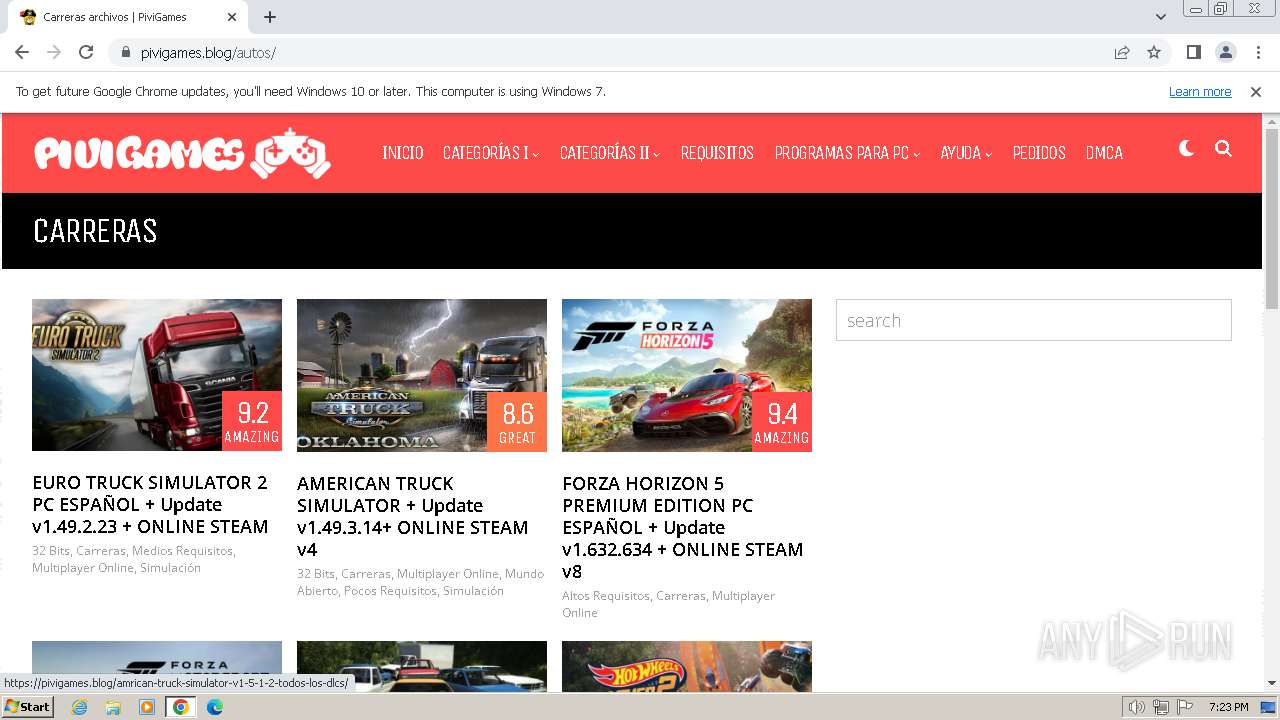The width and height of the screenshot is (1280, 720).
Task: Toggle browser side panel icon
Action: (x=1194, y=52)
